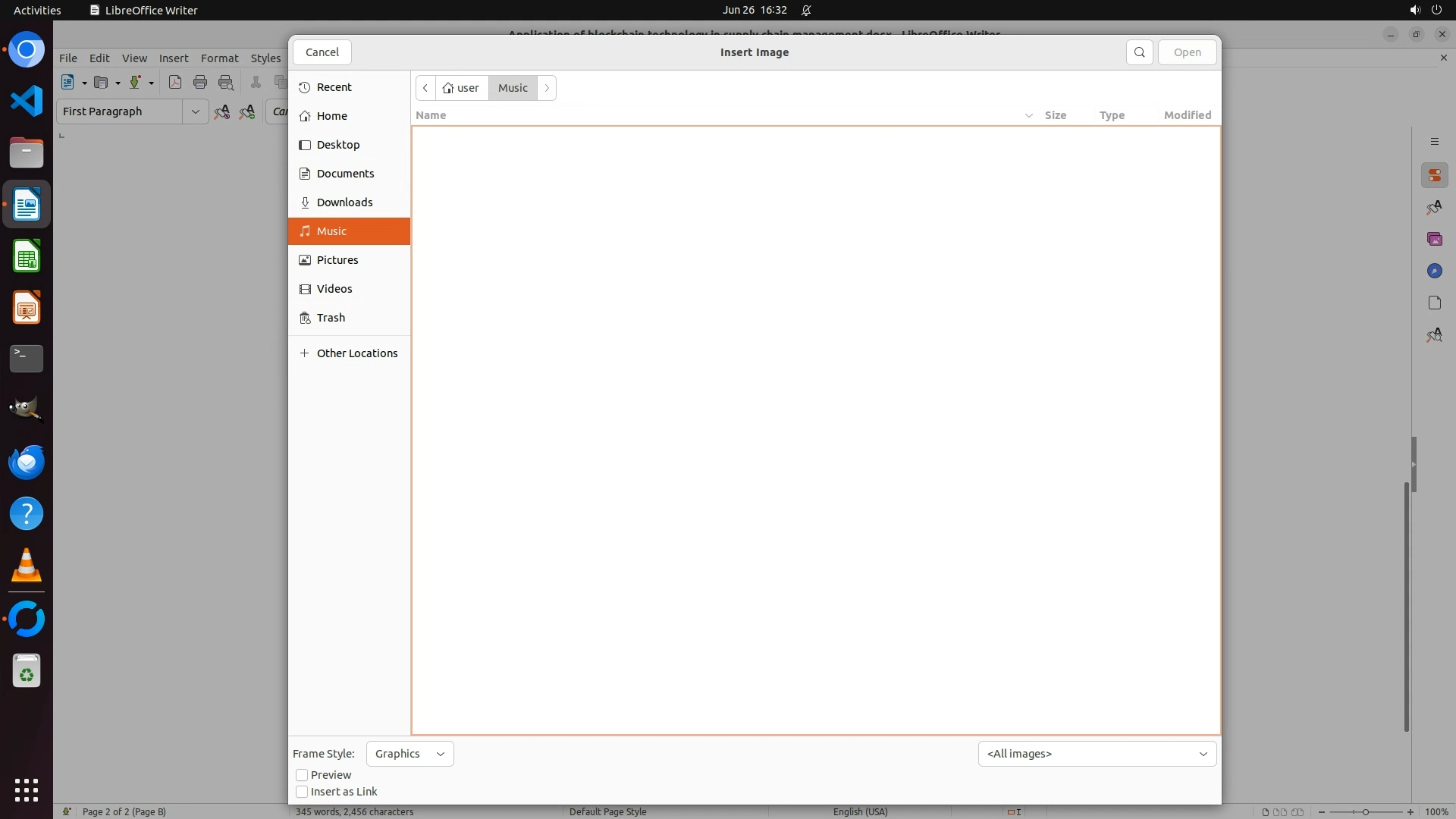1456x819 pixels.
Task: Sort files by the Name column header
Action: tap(431, 115)
